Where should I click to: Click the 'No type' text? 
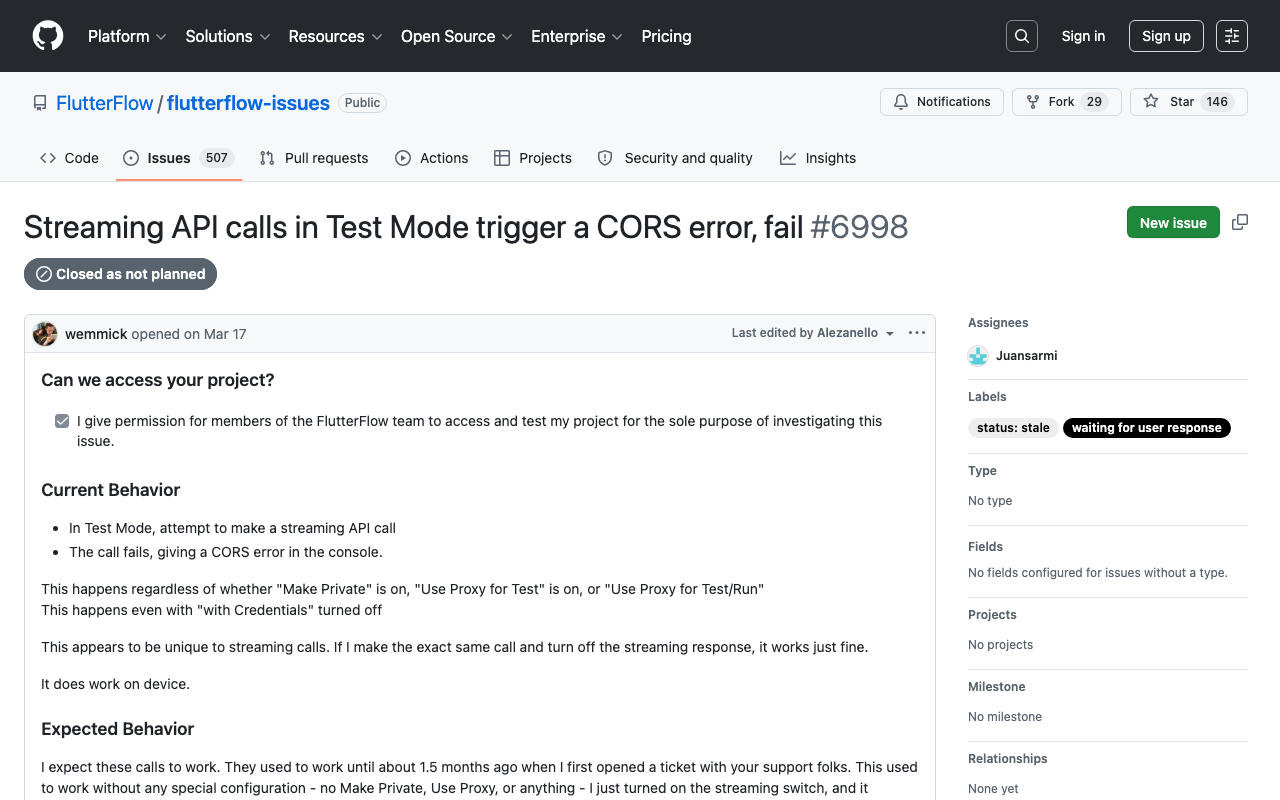990,501
